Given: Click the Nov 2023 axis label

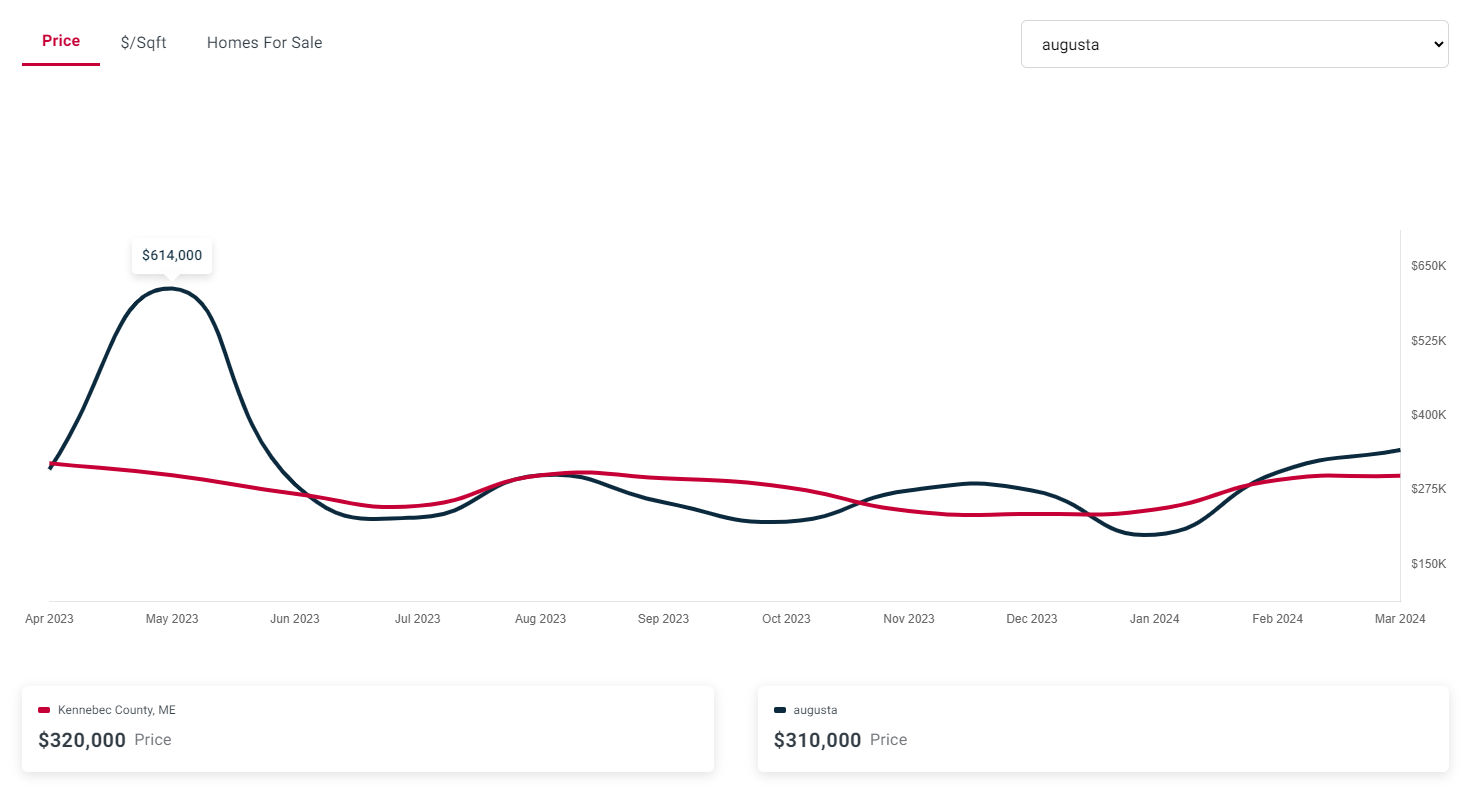Looking at the screenshot, I should pos(909,619).
